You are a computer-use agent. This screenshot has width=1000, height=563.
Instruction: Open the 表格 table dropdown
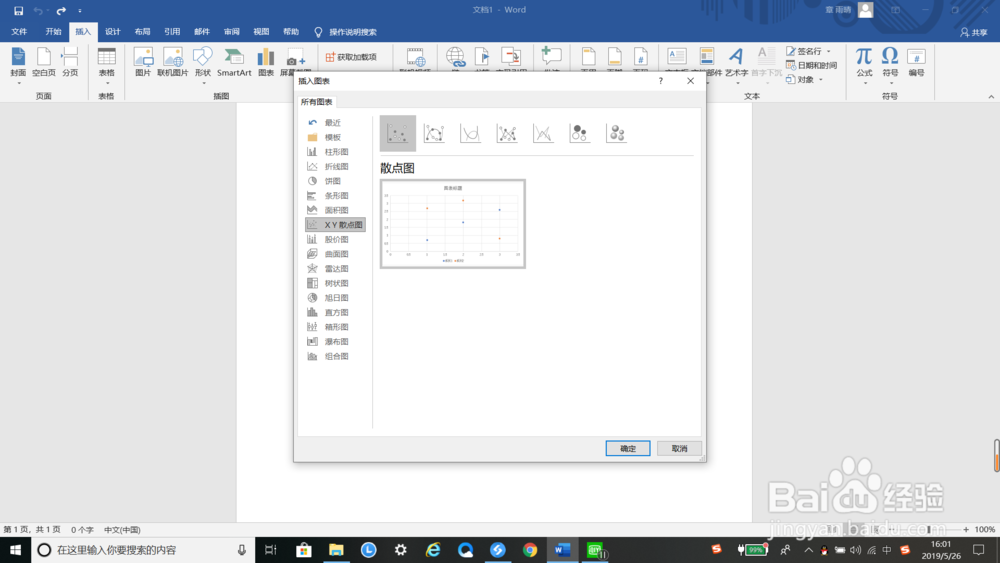(107, 66)
